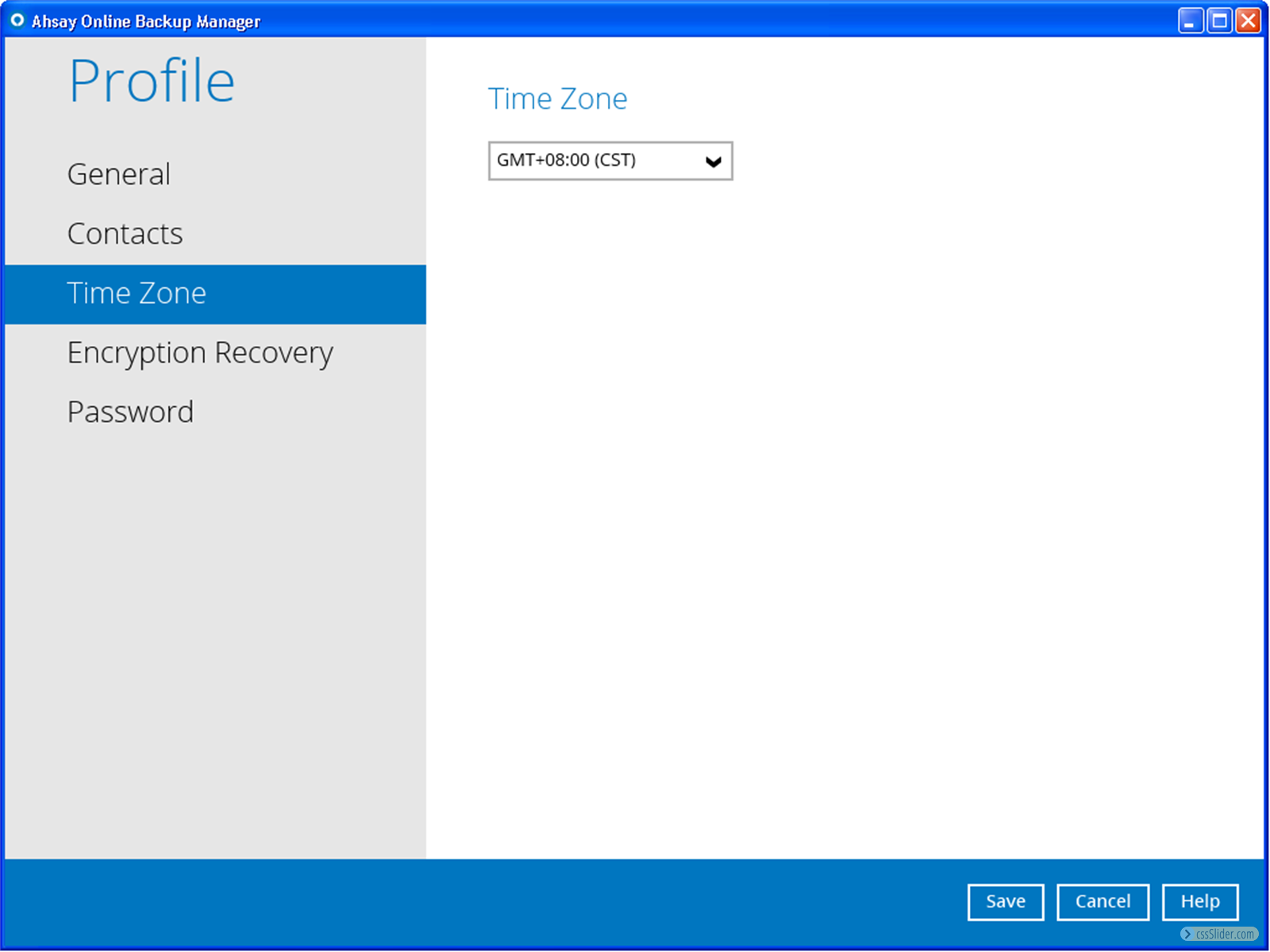Open the Password section
The height and width of the screenshot is (952, 1270).
131,413
